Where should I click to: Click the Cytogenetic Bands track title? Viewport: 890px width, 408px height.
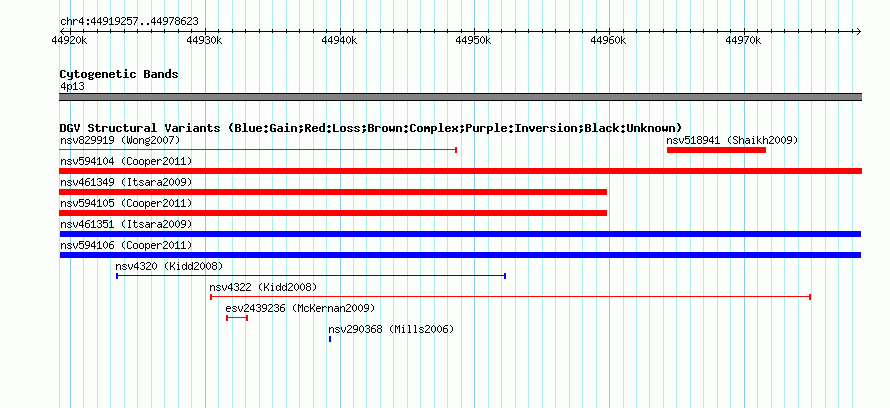tap(119, 74)
